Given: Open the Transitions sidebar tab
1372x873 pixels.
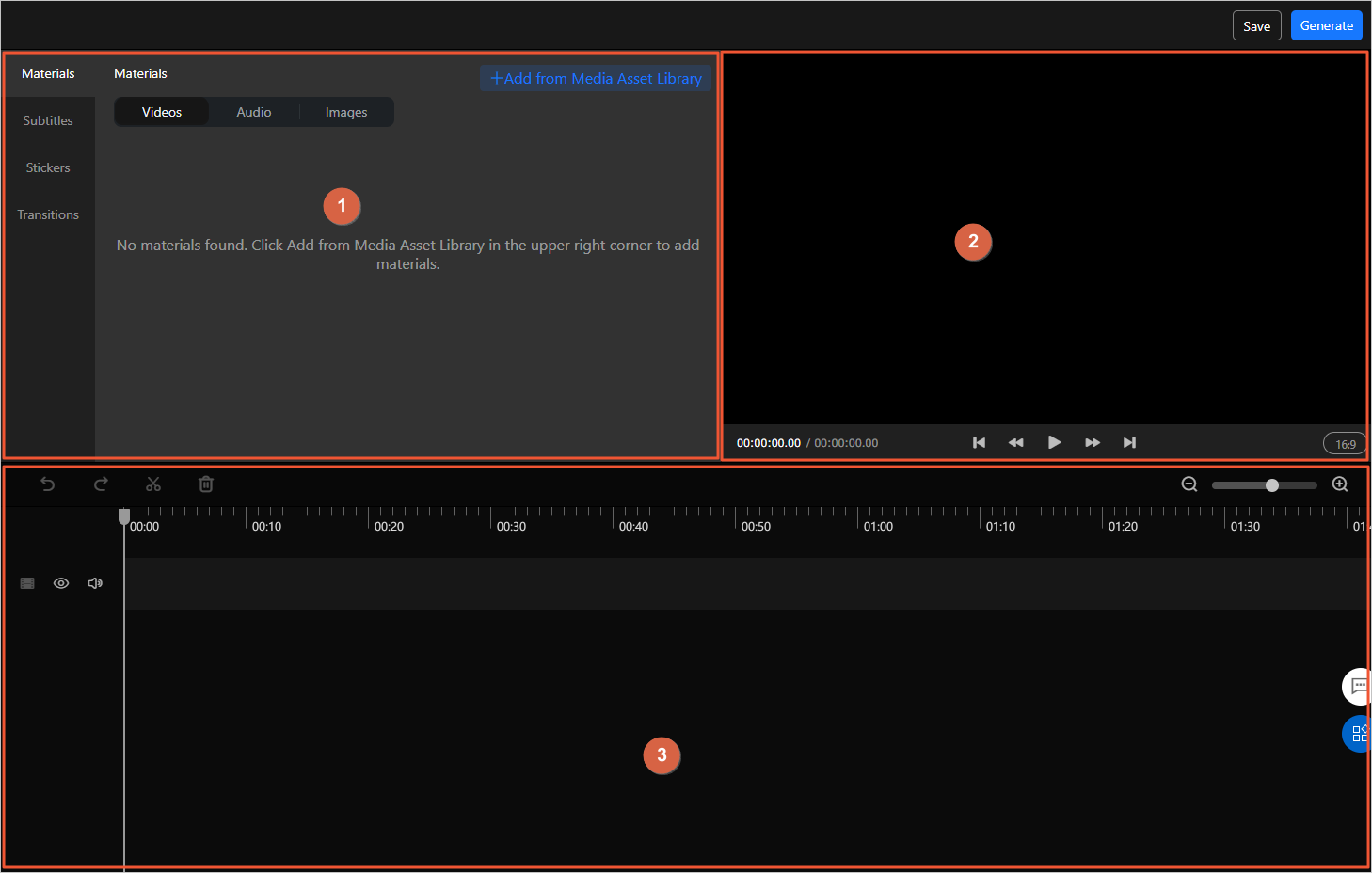Looking at the screenshot, I should 48,214.
